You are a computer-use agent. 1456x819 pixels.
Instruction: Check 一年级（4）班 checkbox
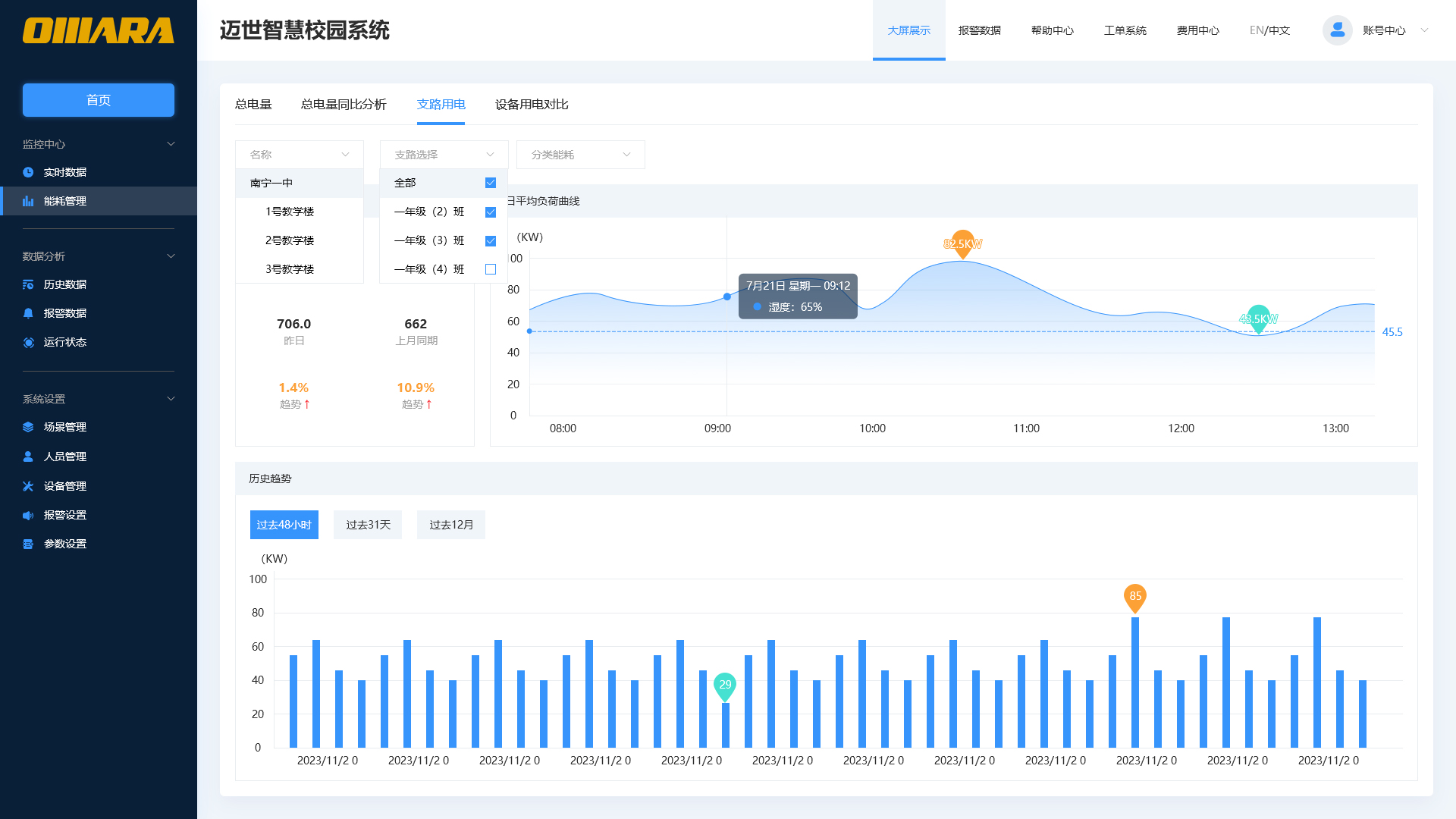(491, 269)
